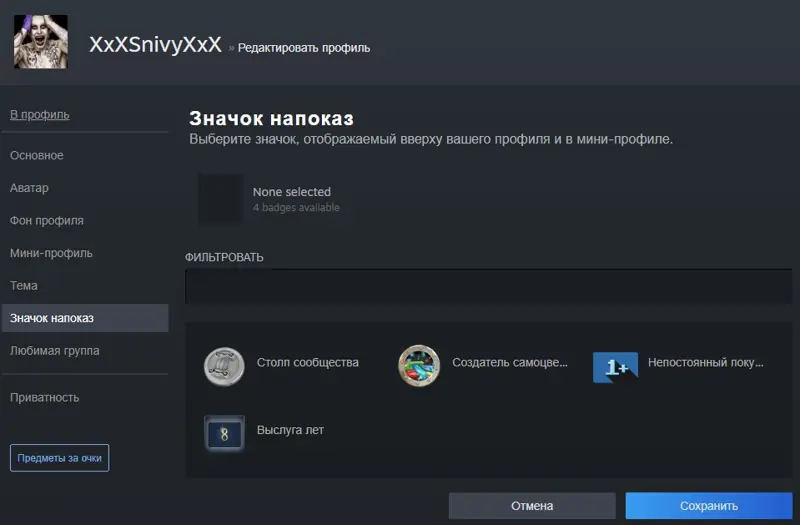Click the Joker profile avatar
Image resolution: width=800 pixels, height=525 pixels.
click(x=41, y=41)
